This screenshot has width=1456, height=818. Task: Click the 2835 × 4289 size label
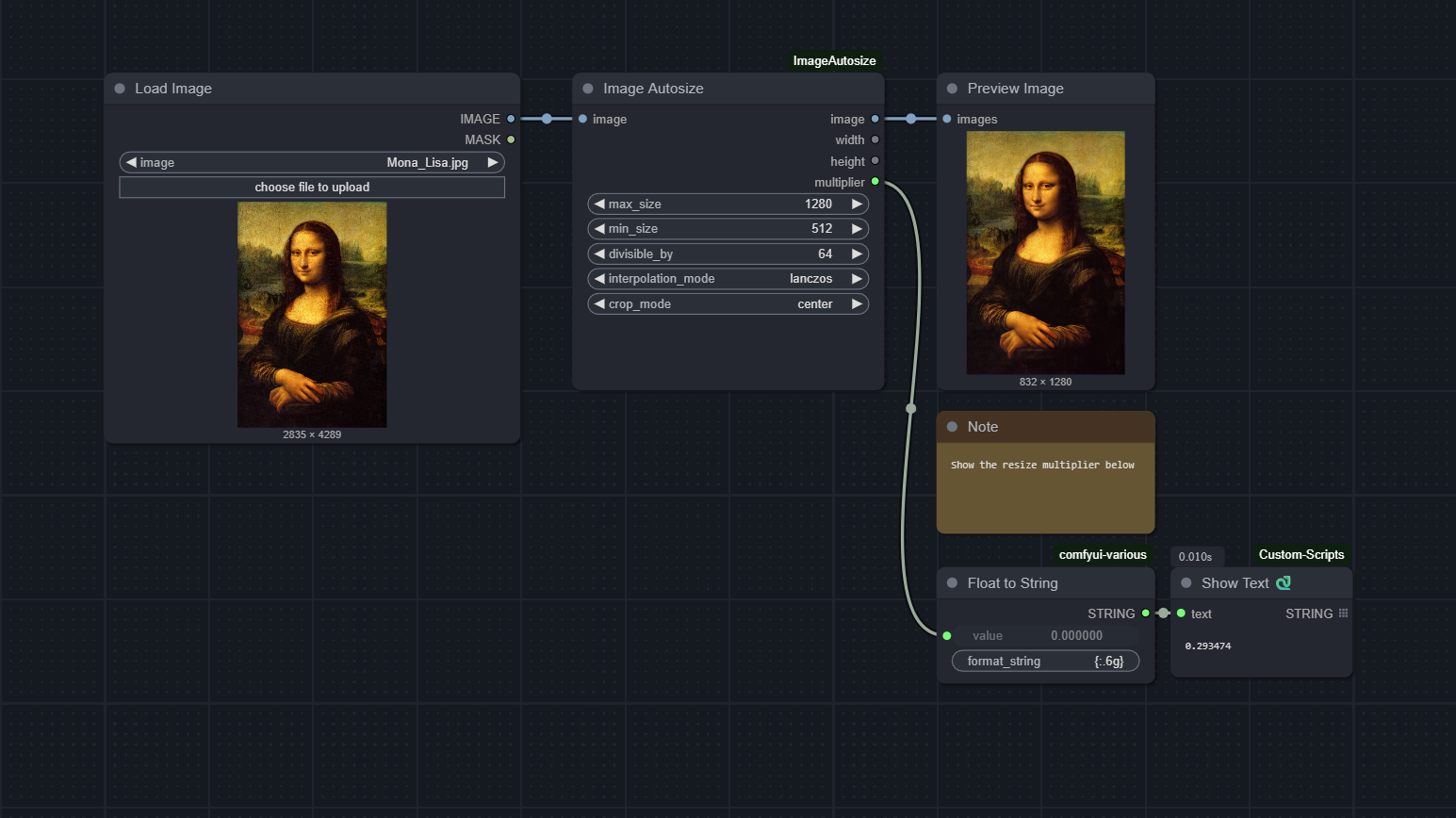[x=312, y=435]
